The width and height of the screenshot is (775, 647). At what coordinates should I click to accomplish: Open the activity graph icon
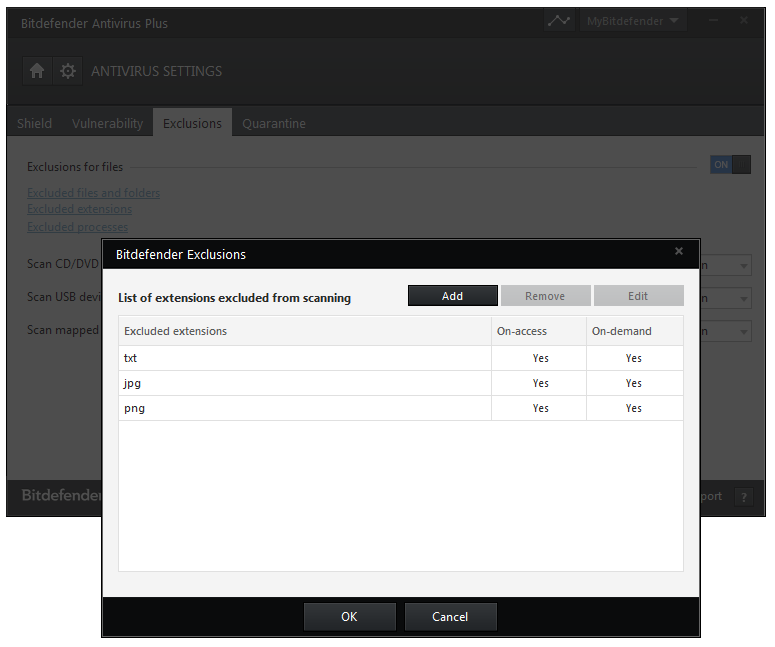559,21
